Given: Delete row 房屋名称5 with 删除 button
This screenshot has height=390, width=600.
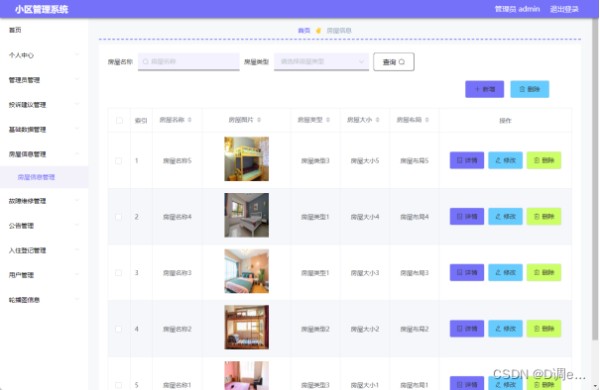Looking at the screenshot, I should tap(544, 160).
